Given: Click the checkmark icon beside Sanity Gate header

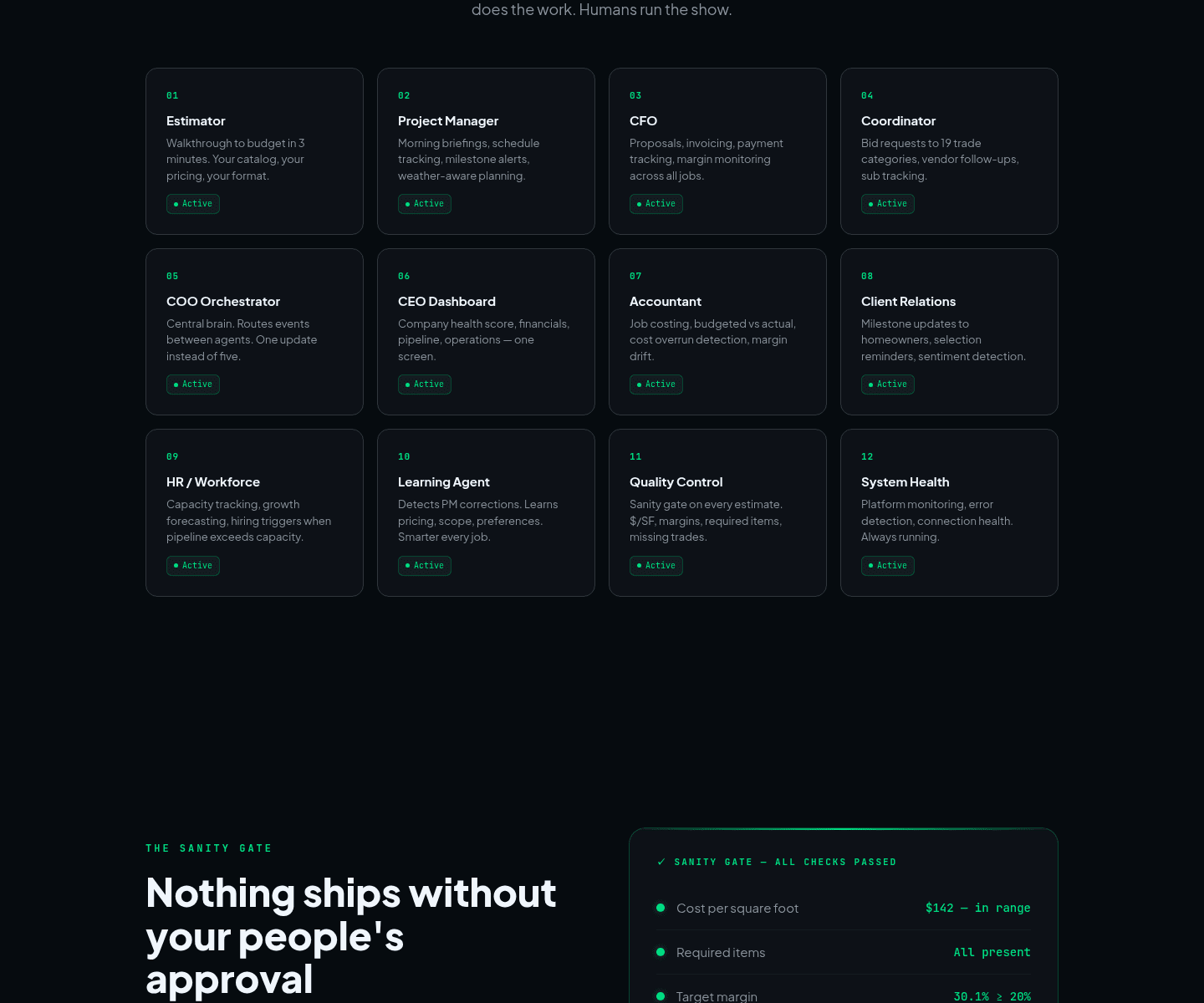Looking at the screenshot, I should click(661, 862).
